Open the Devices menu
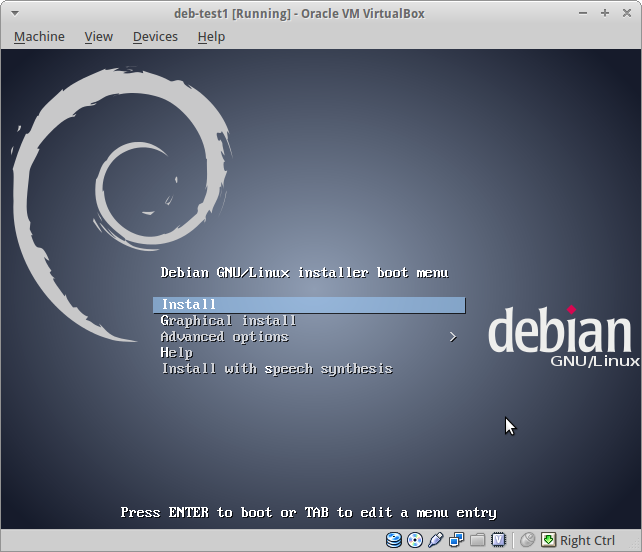This screenshot has width=642, height=552. [x=155, y=37]
